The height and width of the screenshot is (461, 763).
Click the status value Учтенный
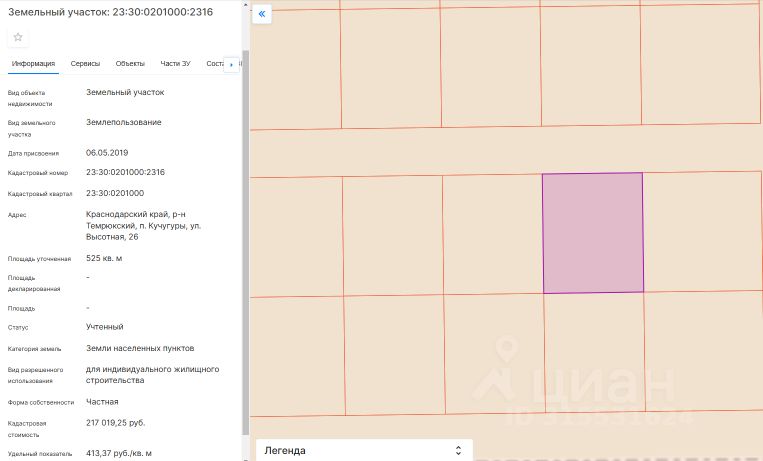105,327
